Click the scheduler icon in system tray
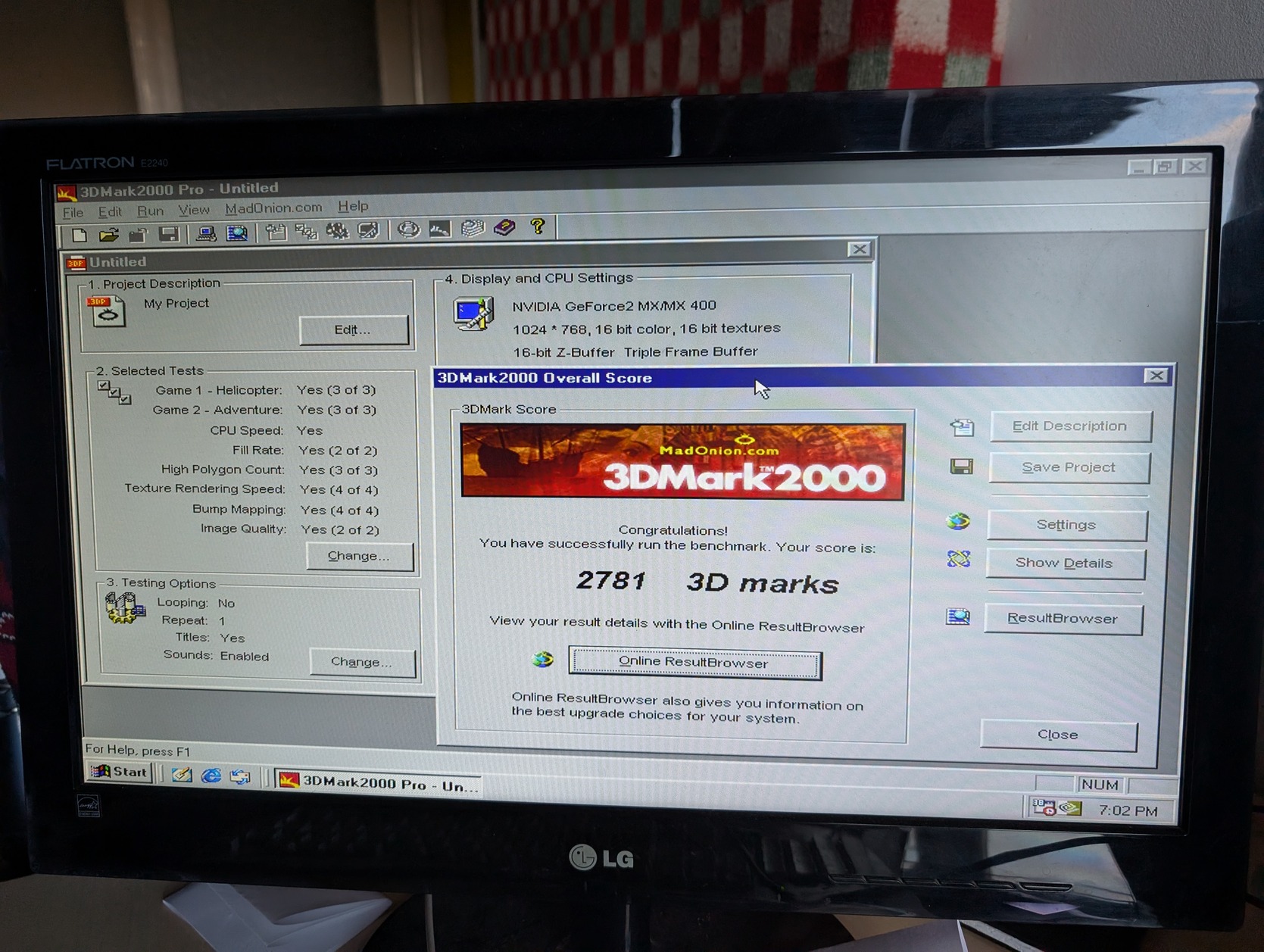Screen dimensions: 1264x952 [x=1044, y=807]
